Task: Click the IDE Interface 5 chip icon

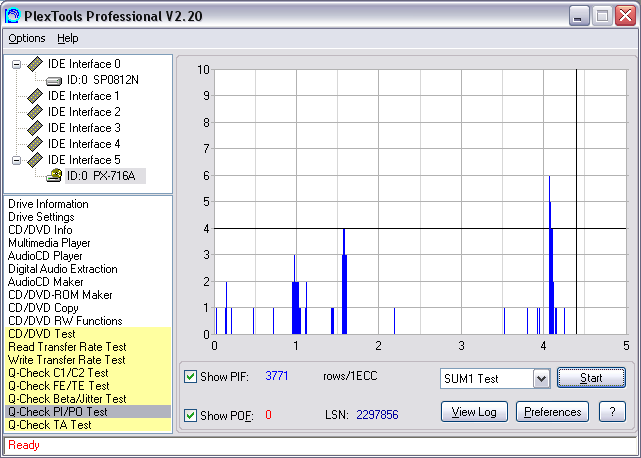Action: click(x=35, y=160)
